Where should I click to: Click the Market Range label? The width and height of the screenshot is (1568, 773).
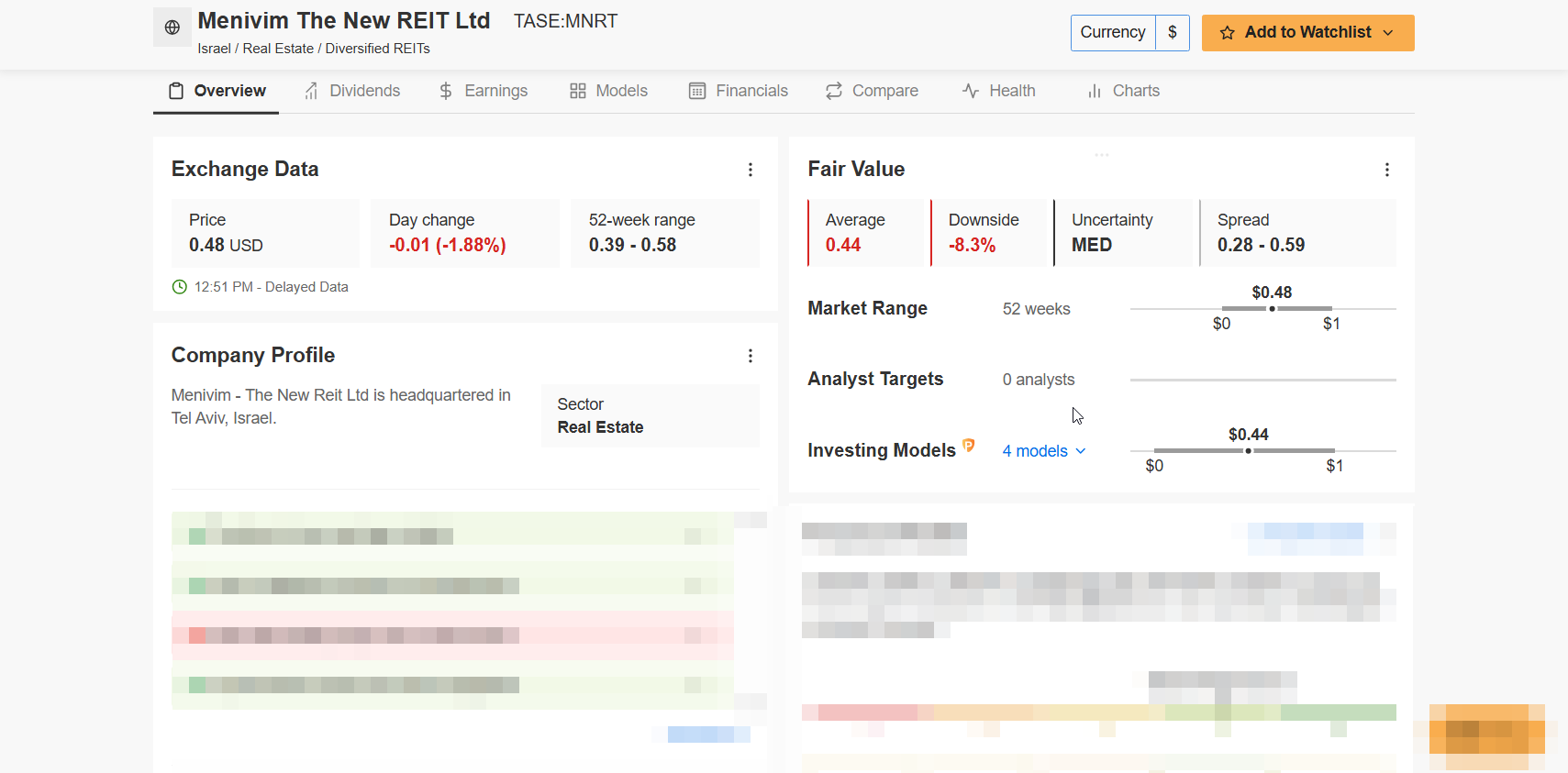(867, 308)
